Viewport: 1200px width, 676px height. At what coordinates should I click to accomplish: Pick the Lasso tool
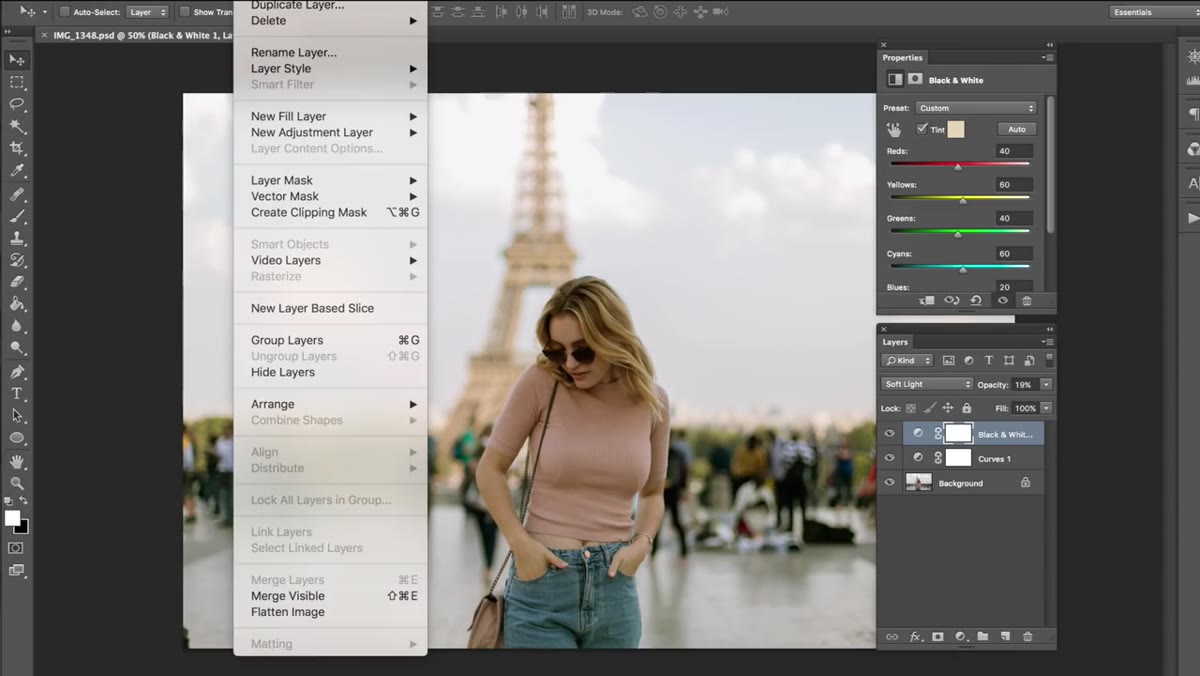17,104
